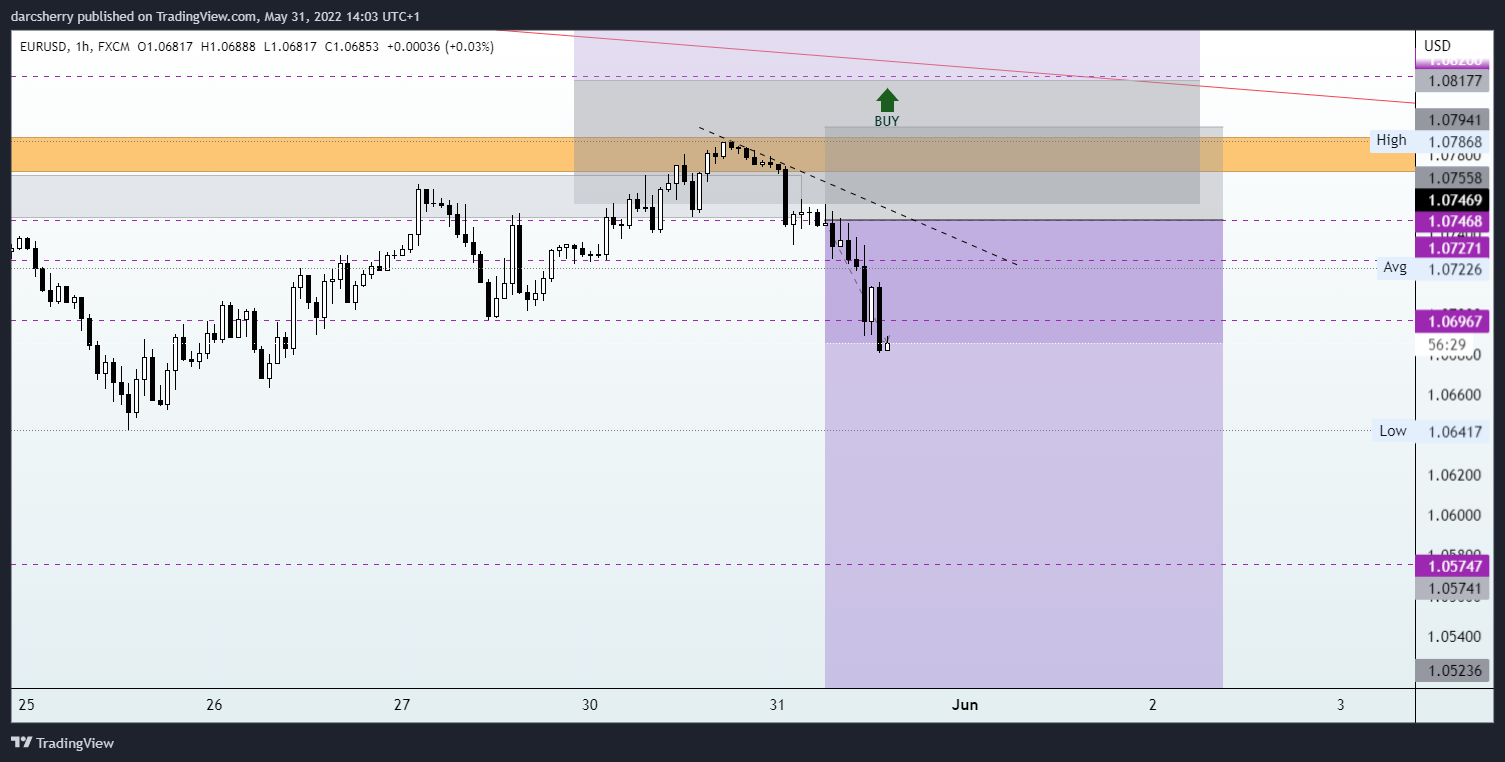Select the 1.06417 low price value
Image resolution: width=1505 pixels, height=762 pixels.
pyautogui.click(x=1455, y=432)
